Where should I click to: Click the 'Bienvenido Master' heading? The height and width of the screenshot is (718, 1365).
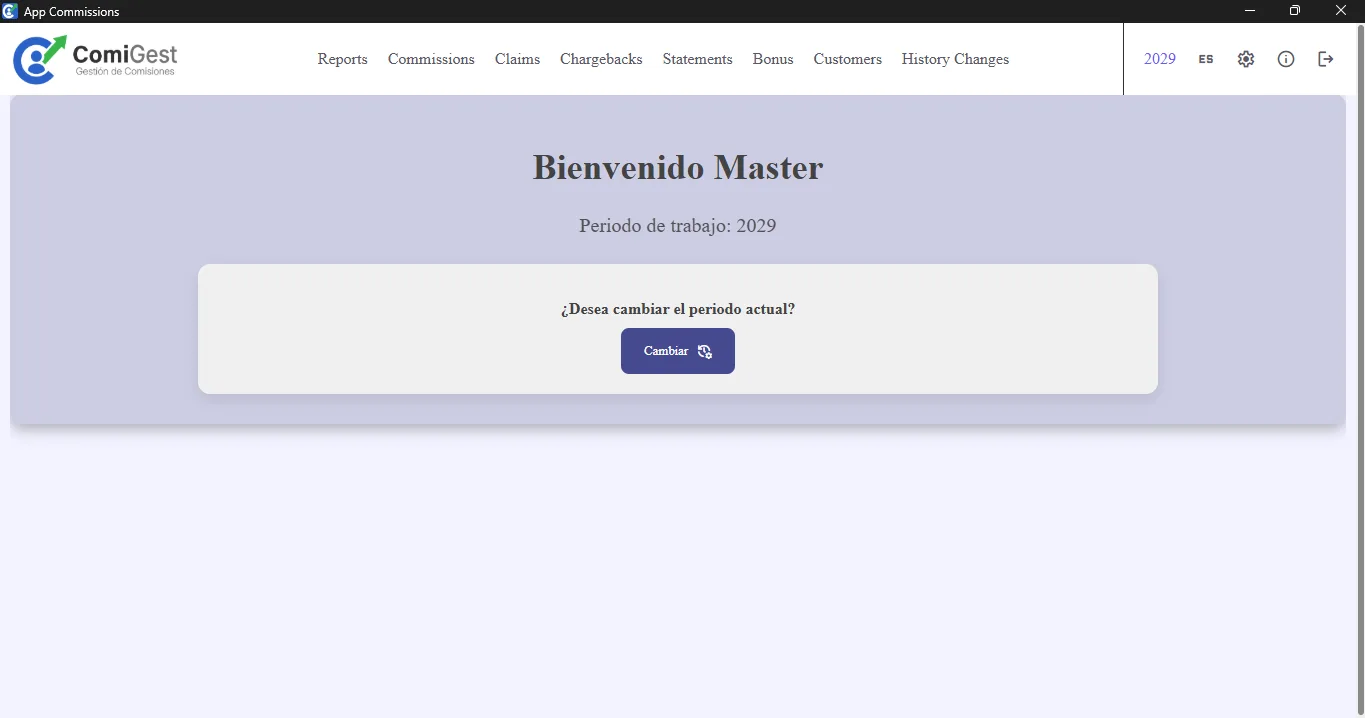678,167
